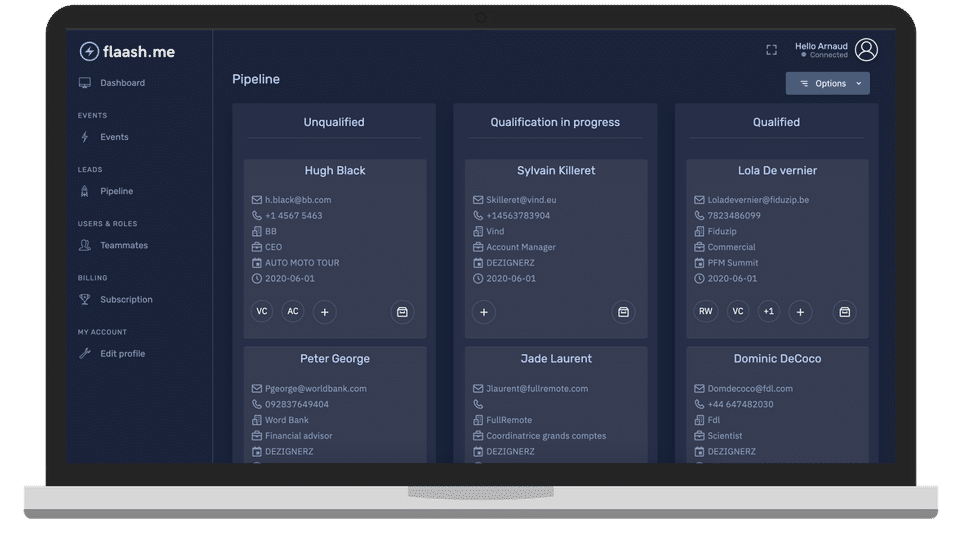This screenshot has height=539, width=960.
Task: Select the Dominic DeCoco card title
Action: tap(778, 358)
